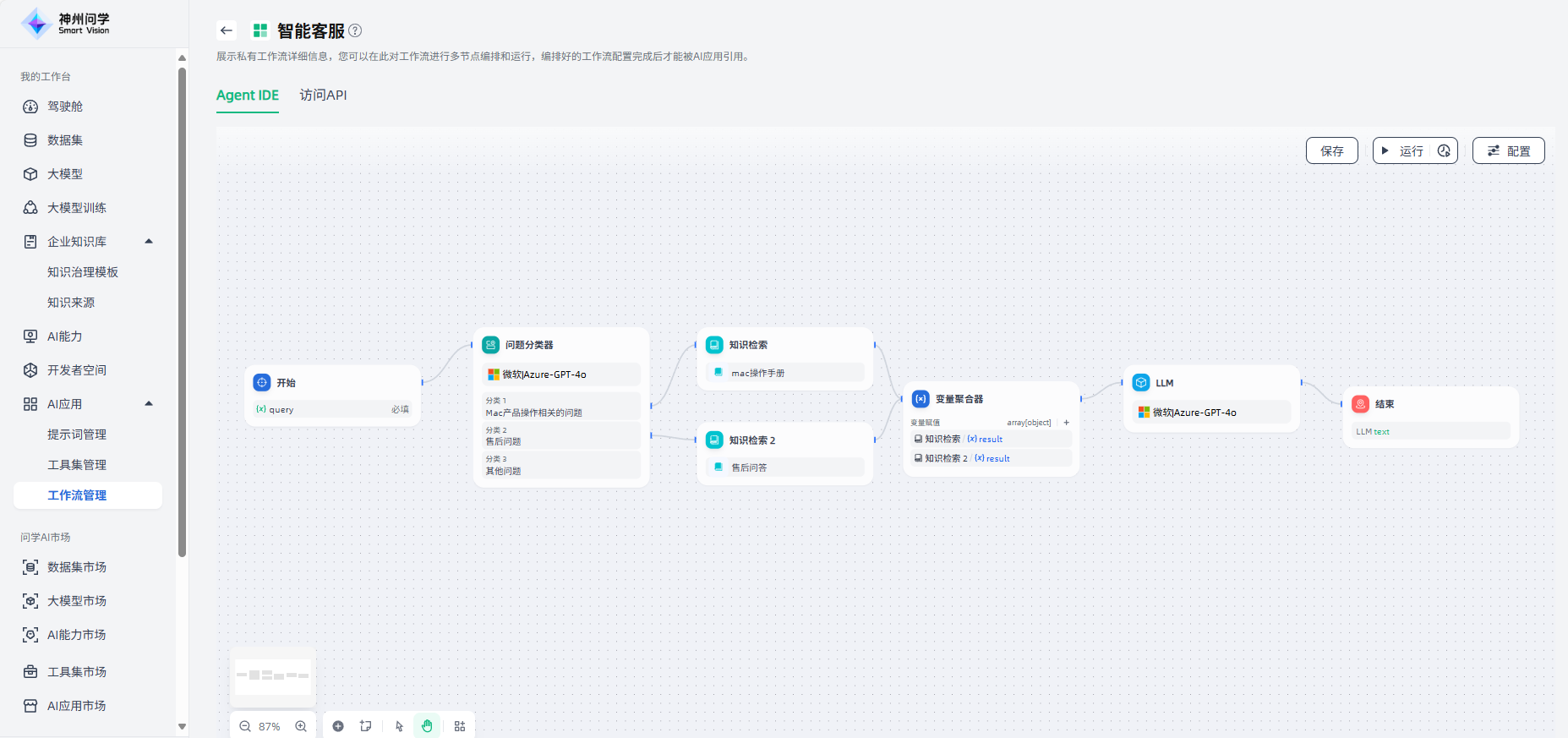Image resolution: width=1568 pixels, height=738 pixels.
Task: Click the help question-mark icon beside 智能客服
Action: tap(355, 30)
